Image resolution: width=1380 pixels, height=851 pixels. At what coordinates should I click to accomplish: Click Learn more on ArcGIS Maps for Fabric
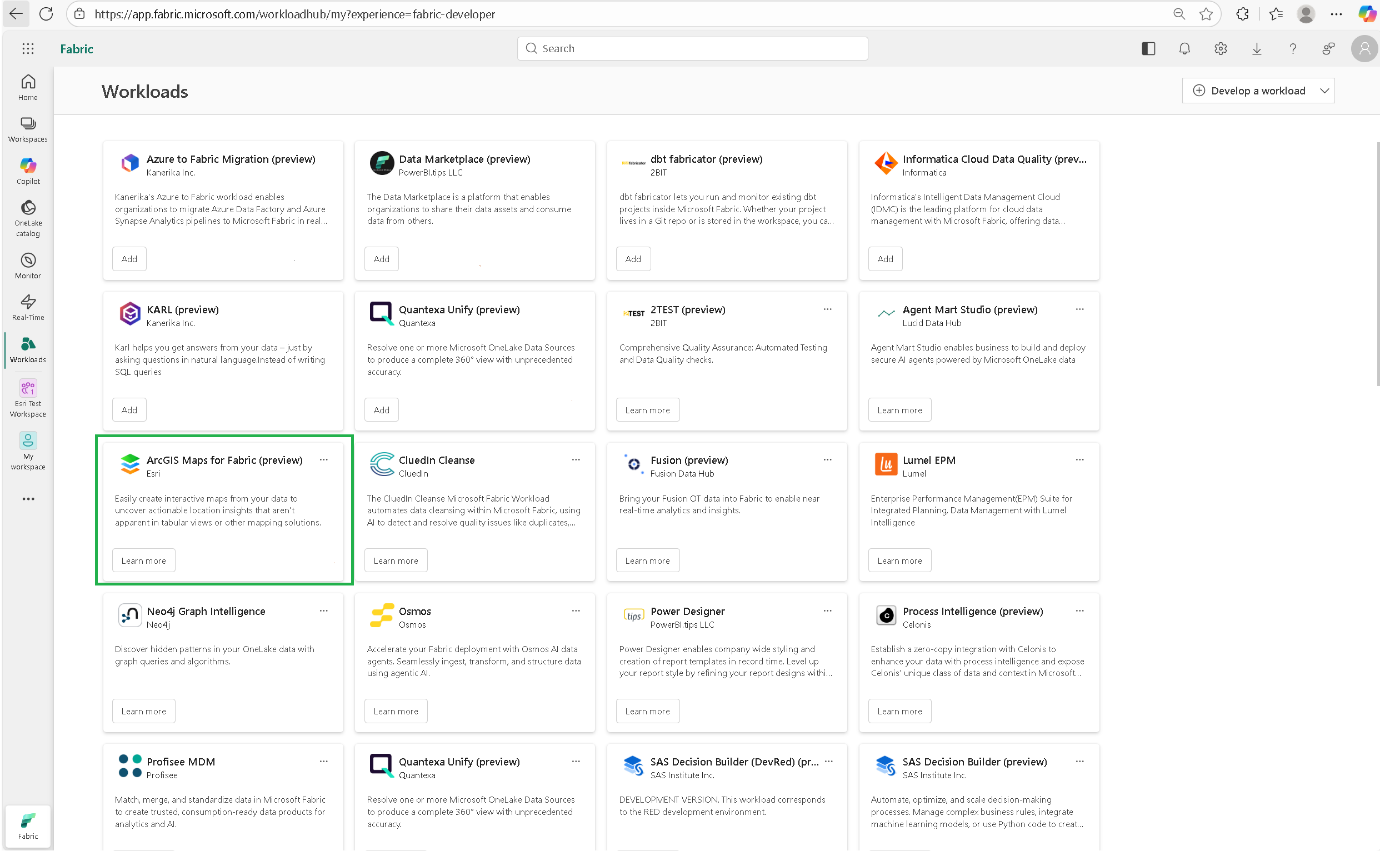[144, 560]
